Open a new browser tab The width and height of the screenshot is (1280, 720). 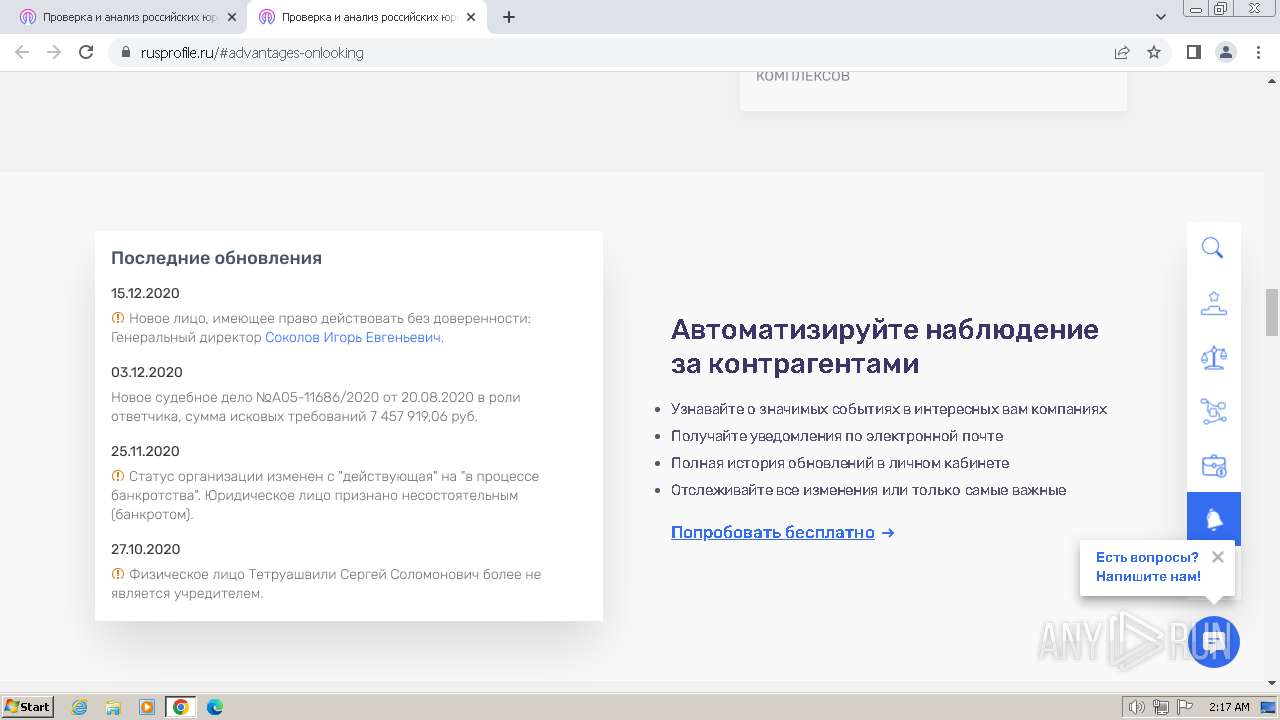(x=508, y=17)
